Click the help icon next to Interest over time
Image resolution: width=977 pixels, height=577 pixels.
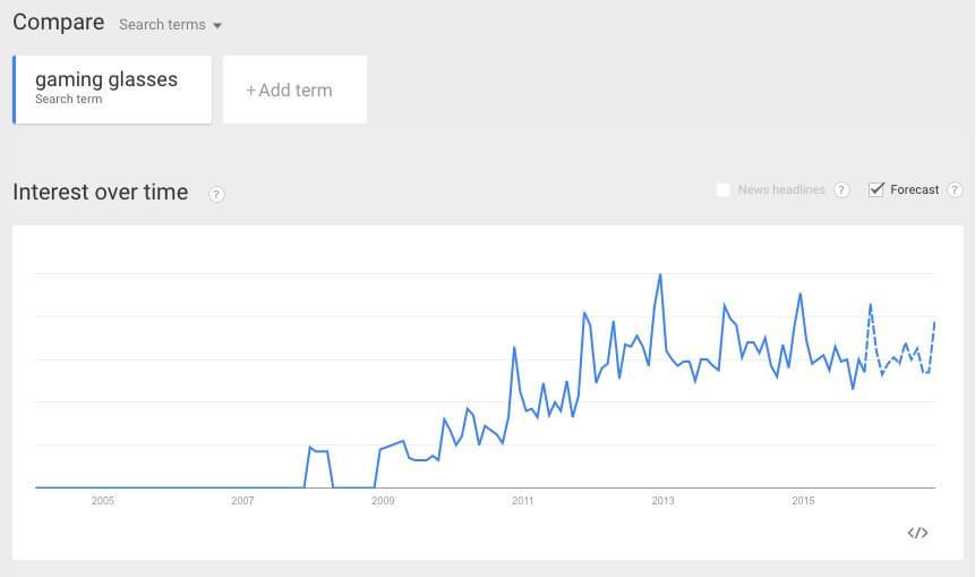point(216,194)
